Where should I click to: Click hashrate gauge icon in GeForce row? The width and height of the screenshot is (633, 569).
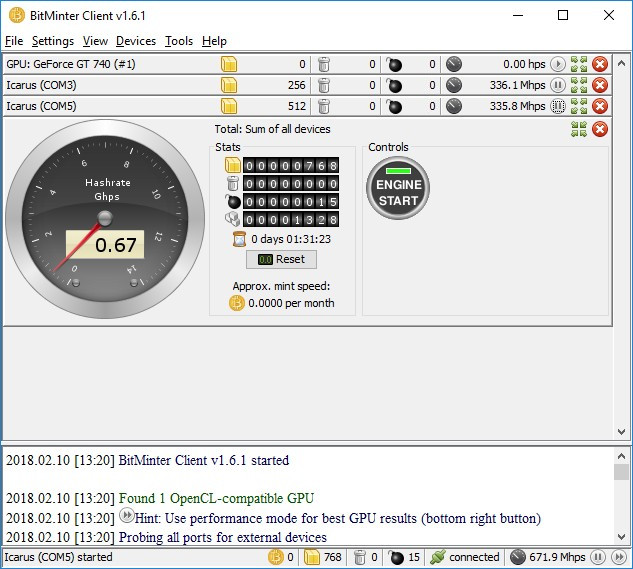[454, 64]
